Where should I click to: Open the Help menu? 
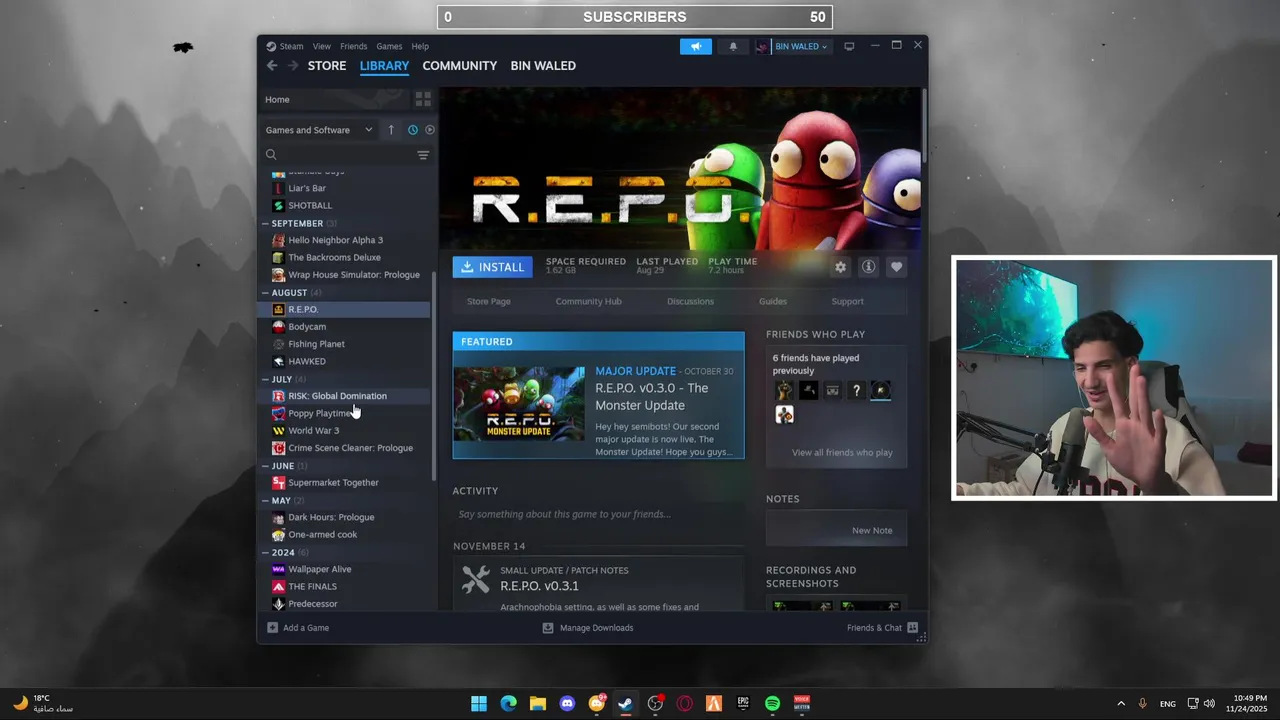420,46
